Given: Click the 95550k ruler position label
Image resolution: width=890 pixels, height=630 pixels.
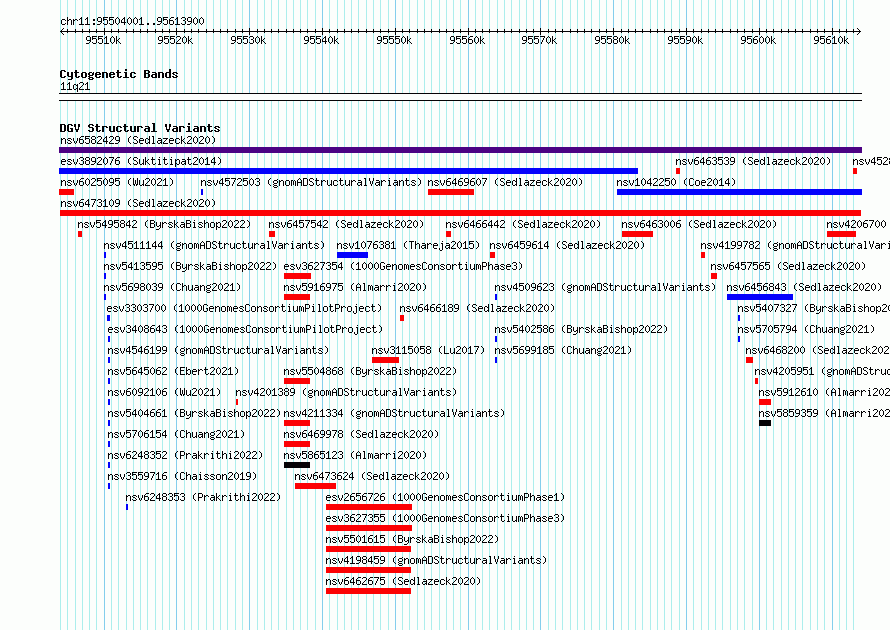Looking at the screenshot, I should [x=394, y=40].
